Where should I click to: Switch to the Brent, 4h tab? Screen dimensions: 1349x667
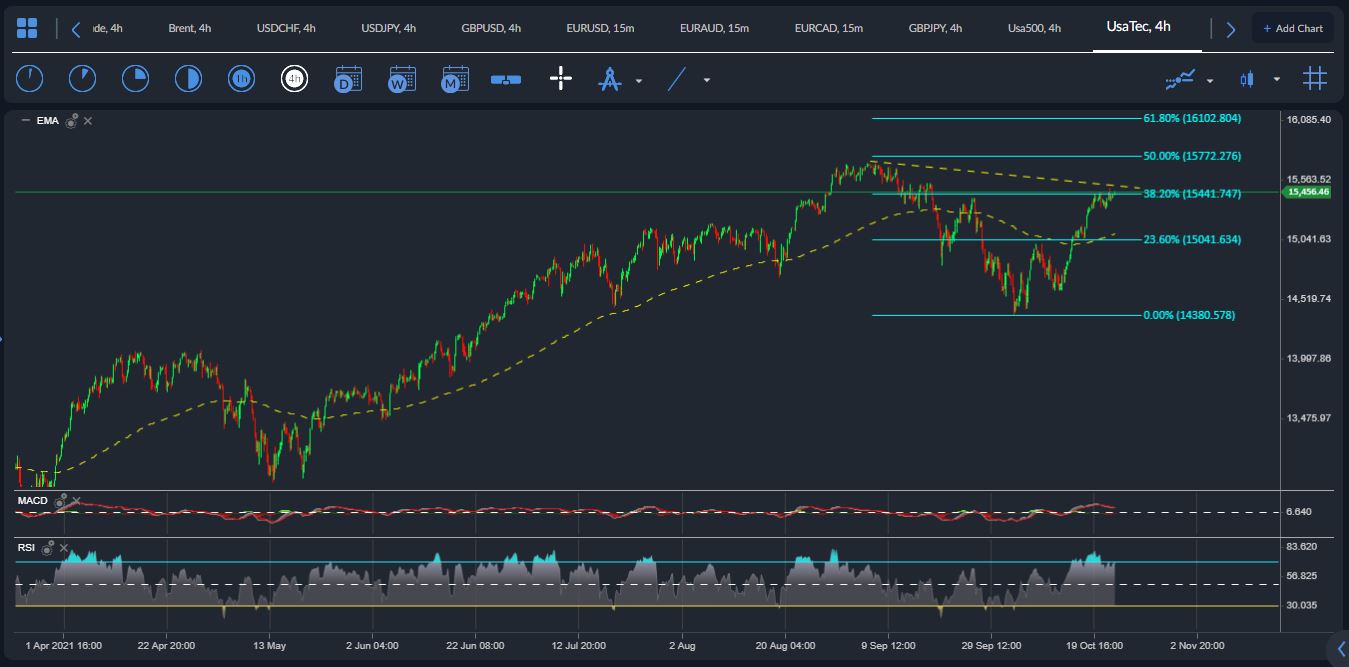tap(190, 28)
